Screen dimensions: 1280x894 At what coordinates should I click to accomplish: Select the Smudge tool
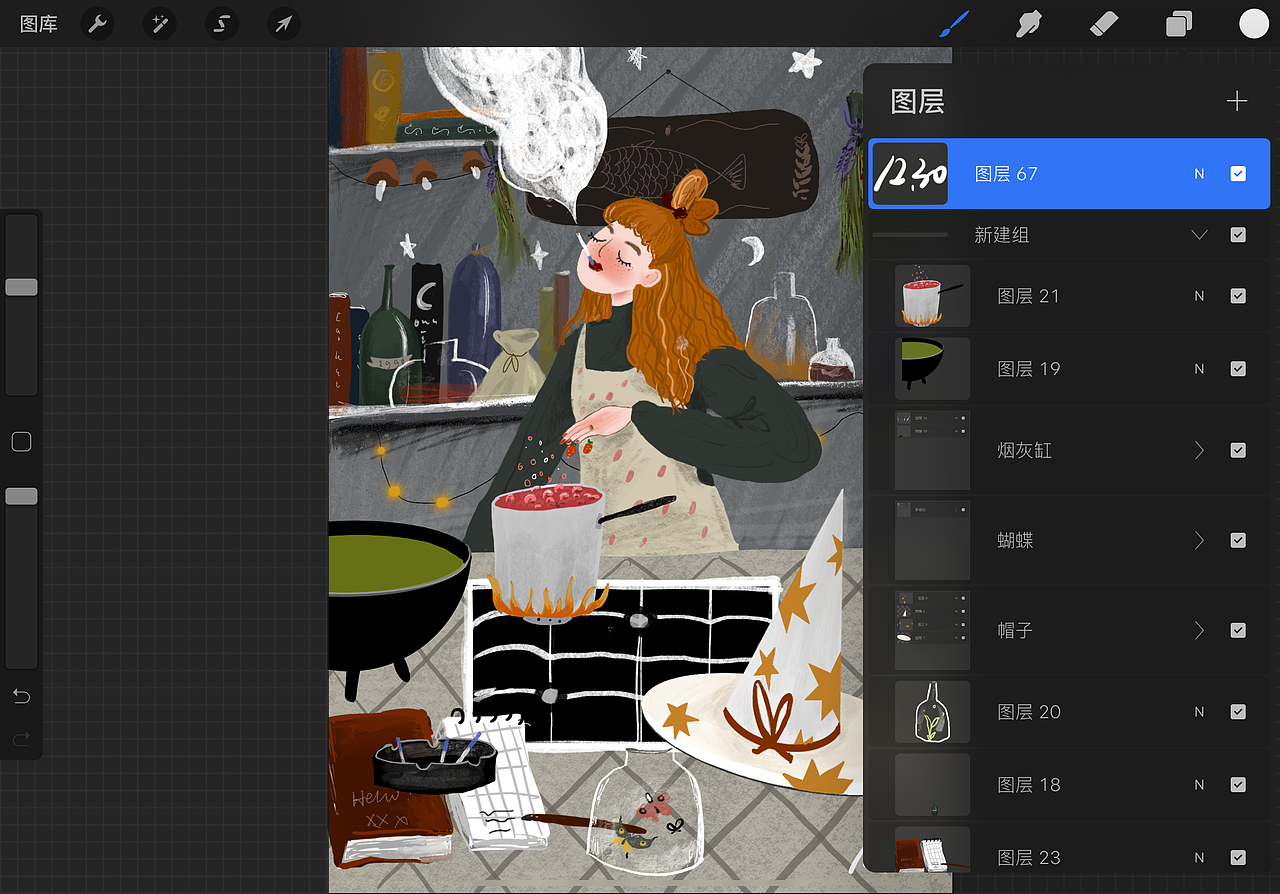pyautogui.click(x=1029, y=23)
